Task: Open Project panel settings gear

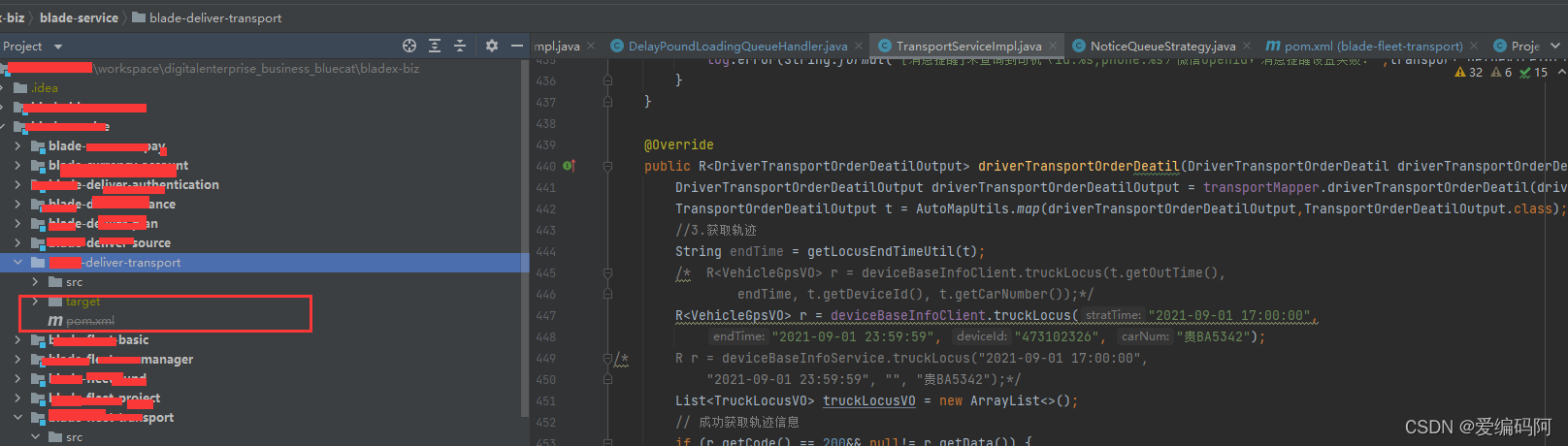Action: (492, 46)
